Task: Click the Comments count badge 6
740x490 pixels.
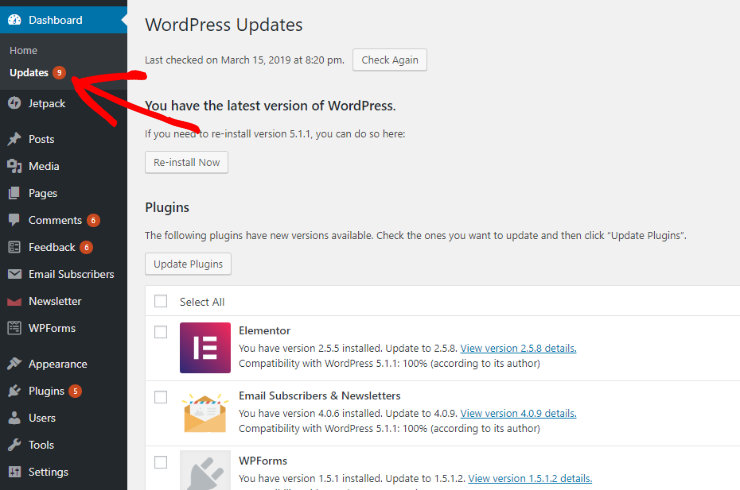Action: click(93, 220)
